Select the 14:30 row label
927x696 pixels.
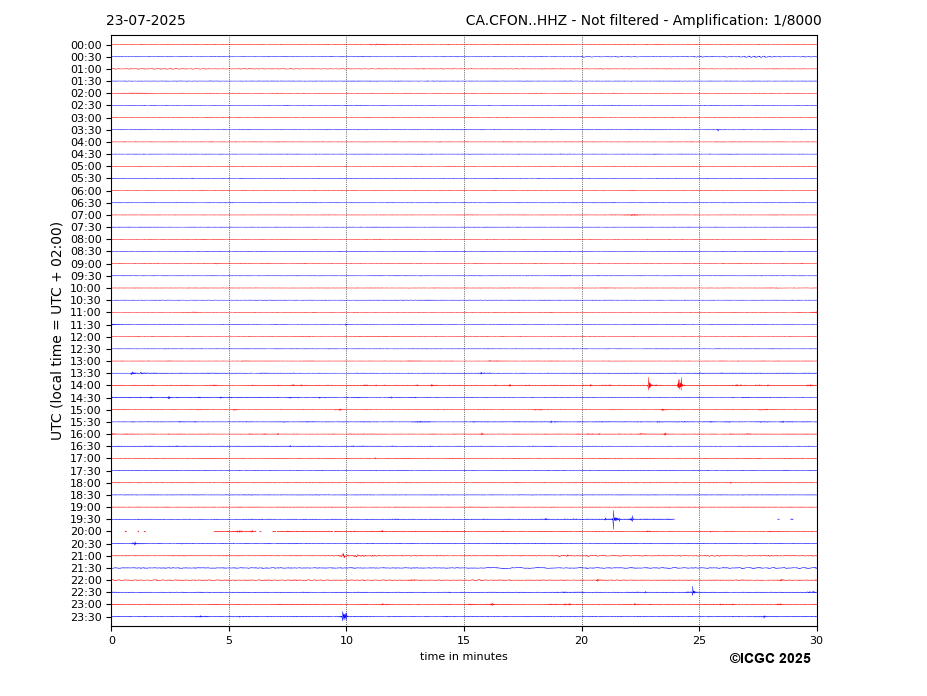tap(86, 399)
